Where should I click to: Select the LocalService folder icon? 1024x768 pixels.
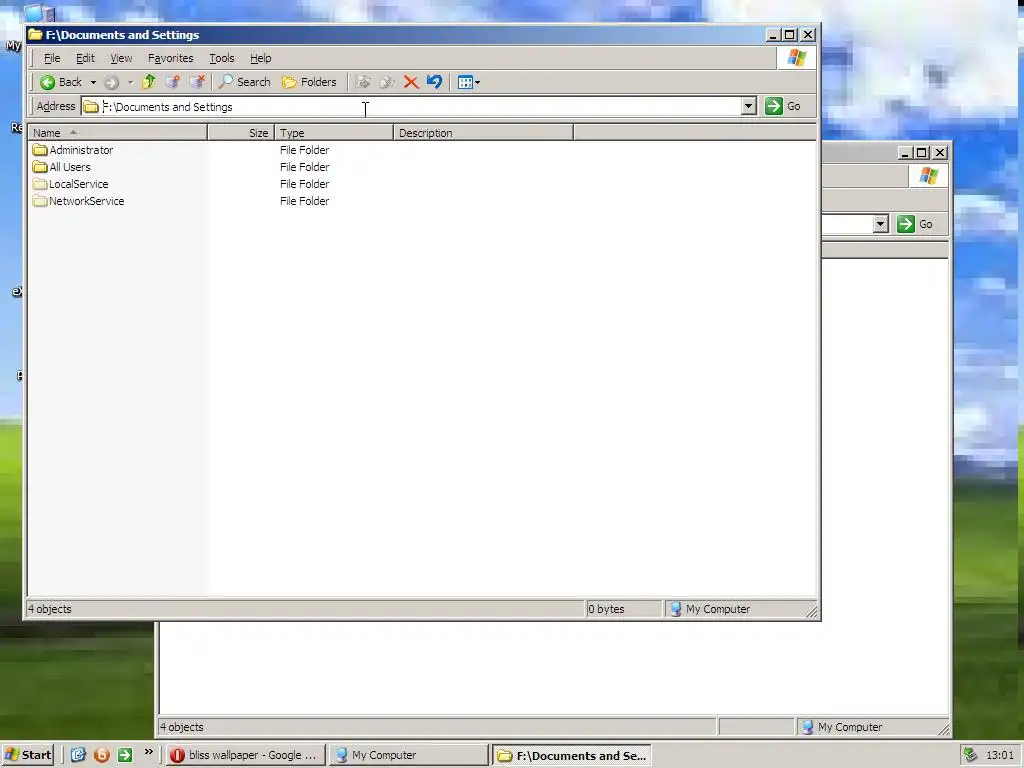click(40, 184)
